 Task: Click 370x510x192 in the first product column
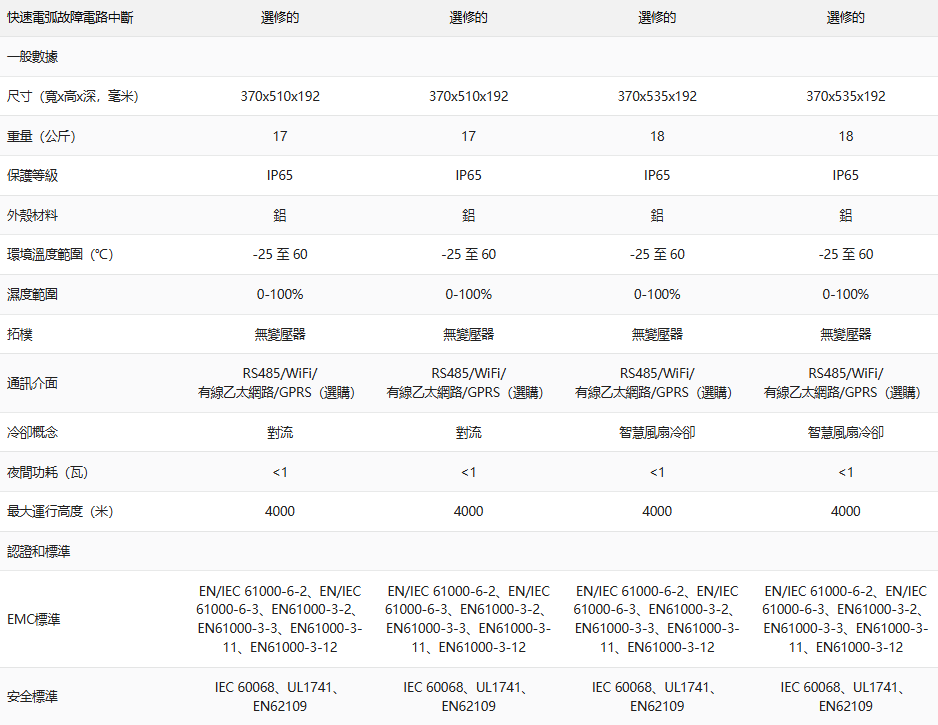(280, 97)
